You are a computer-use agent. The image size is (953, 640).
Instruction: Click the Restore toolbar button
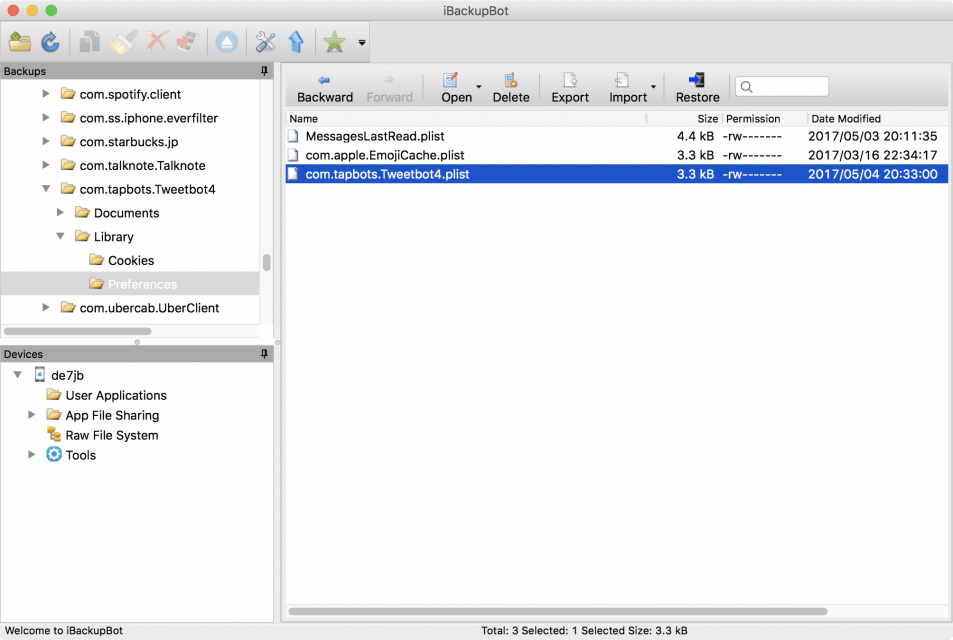point(697,89)
